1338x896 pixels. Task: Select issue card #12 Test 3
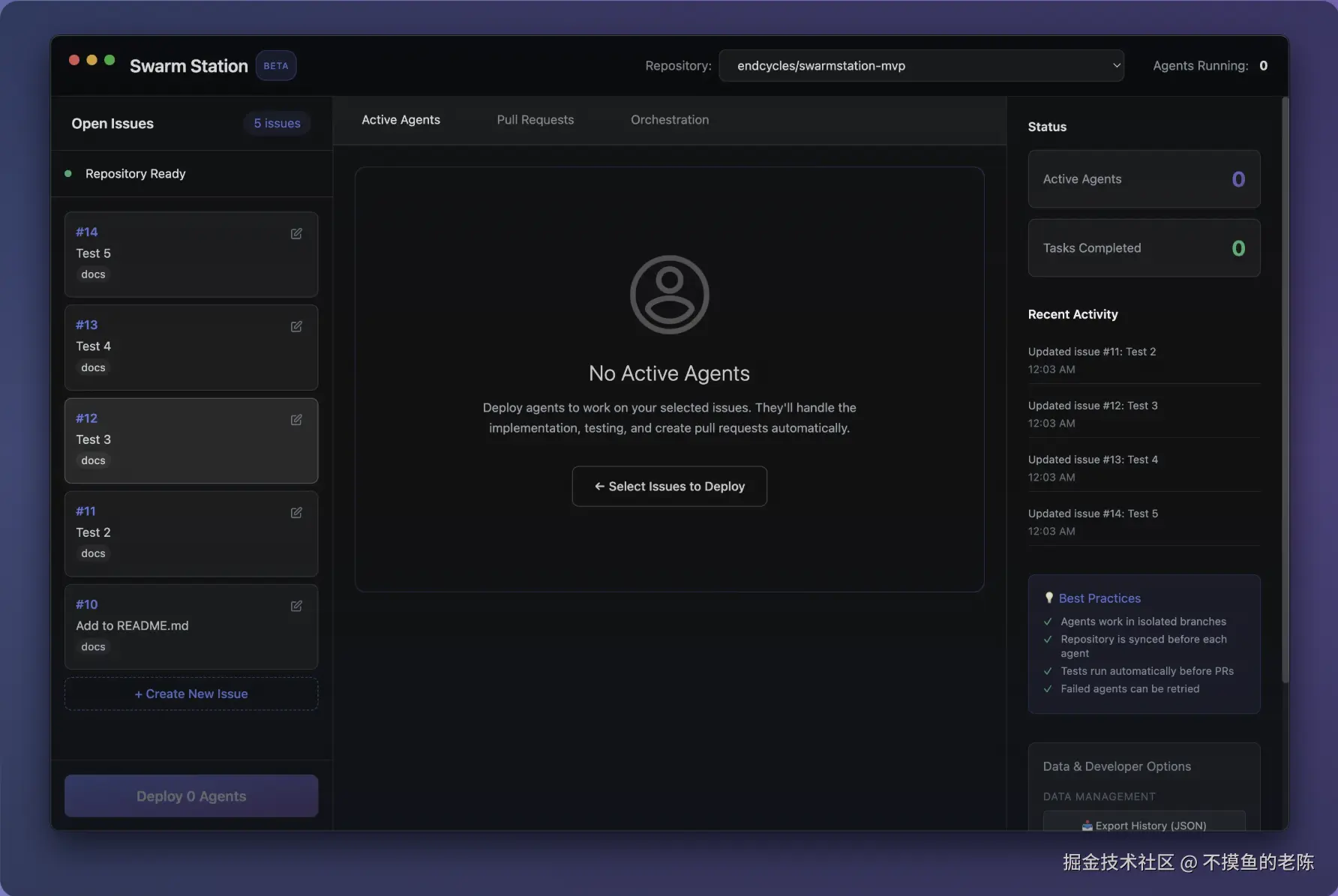click(x=191, y=440)
